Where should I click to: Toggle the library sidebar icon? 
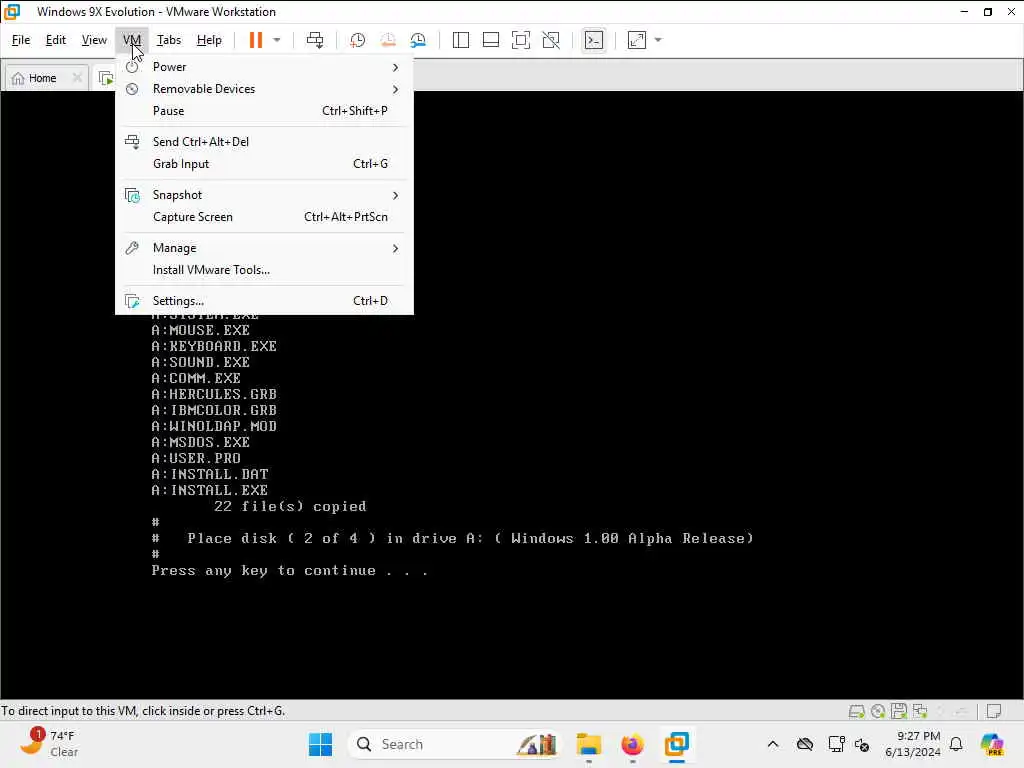pyautogui.click(x=460, y=40)
